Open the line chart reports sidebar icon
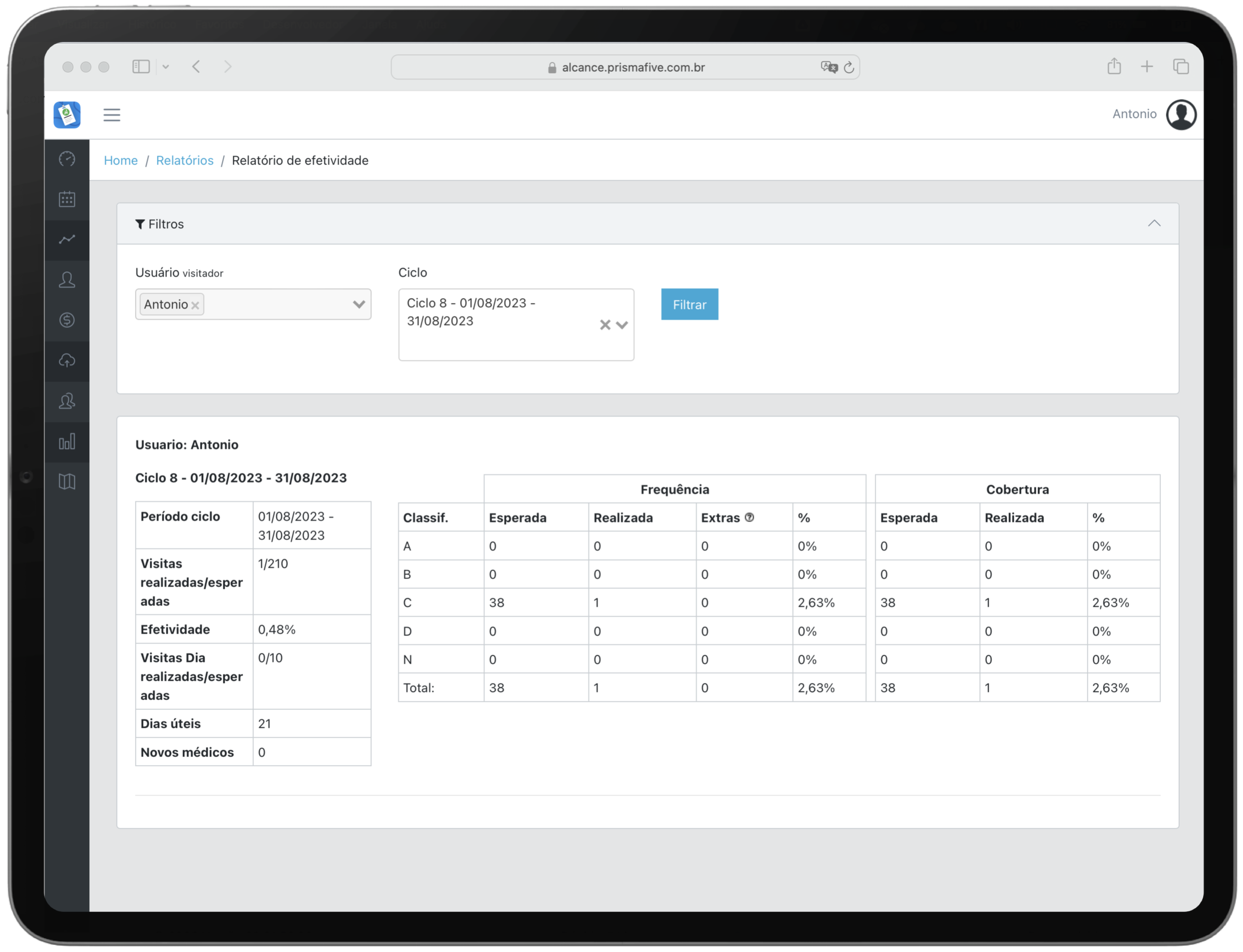 [67, 240]
